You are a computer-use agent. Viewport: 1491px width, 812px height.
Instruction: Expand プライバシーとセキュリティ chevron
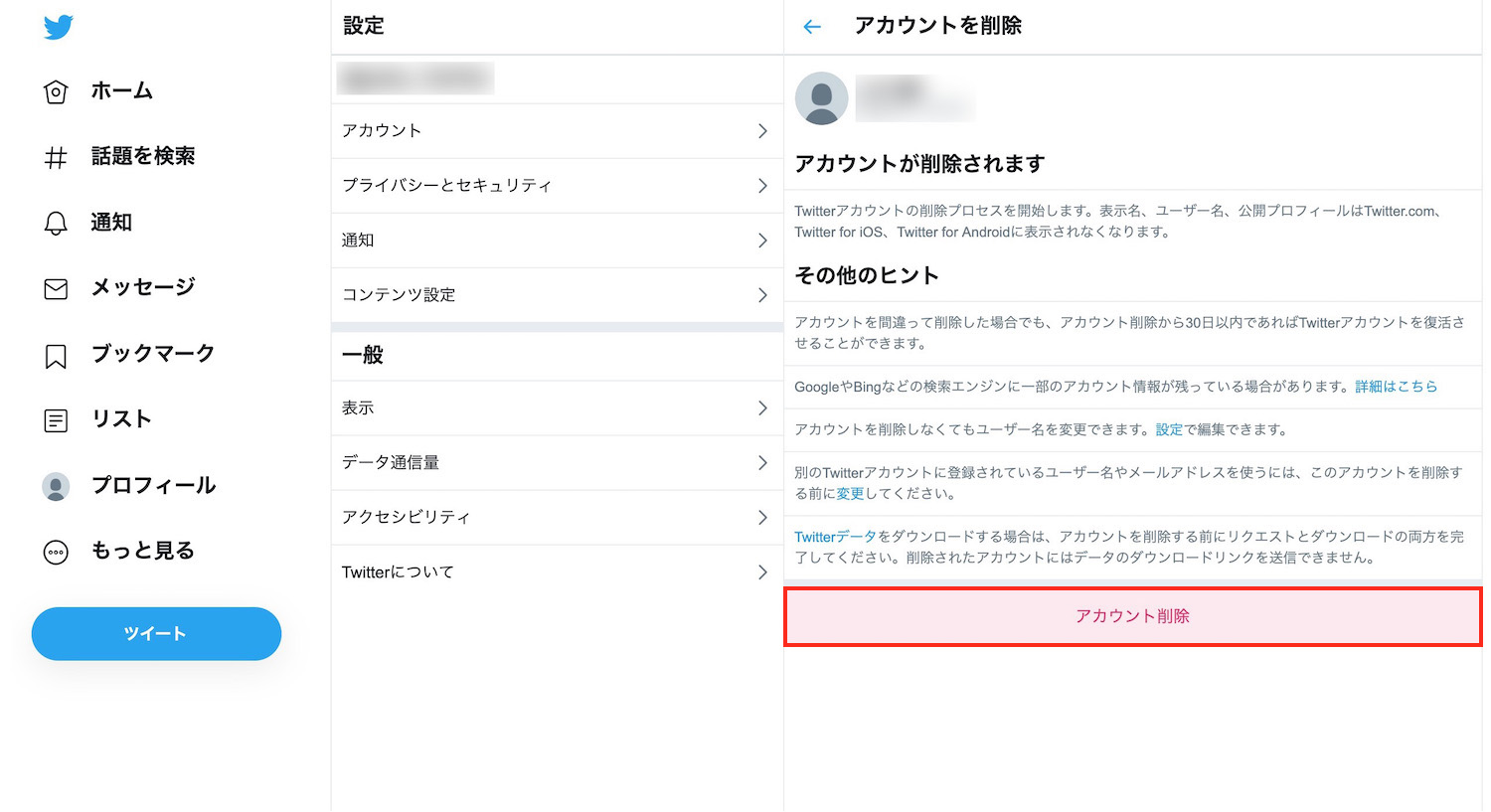(762, 186)
